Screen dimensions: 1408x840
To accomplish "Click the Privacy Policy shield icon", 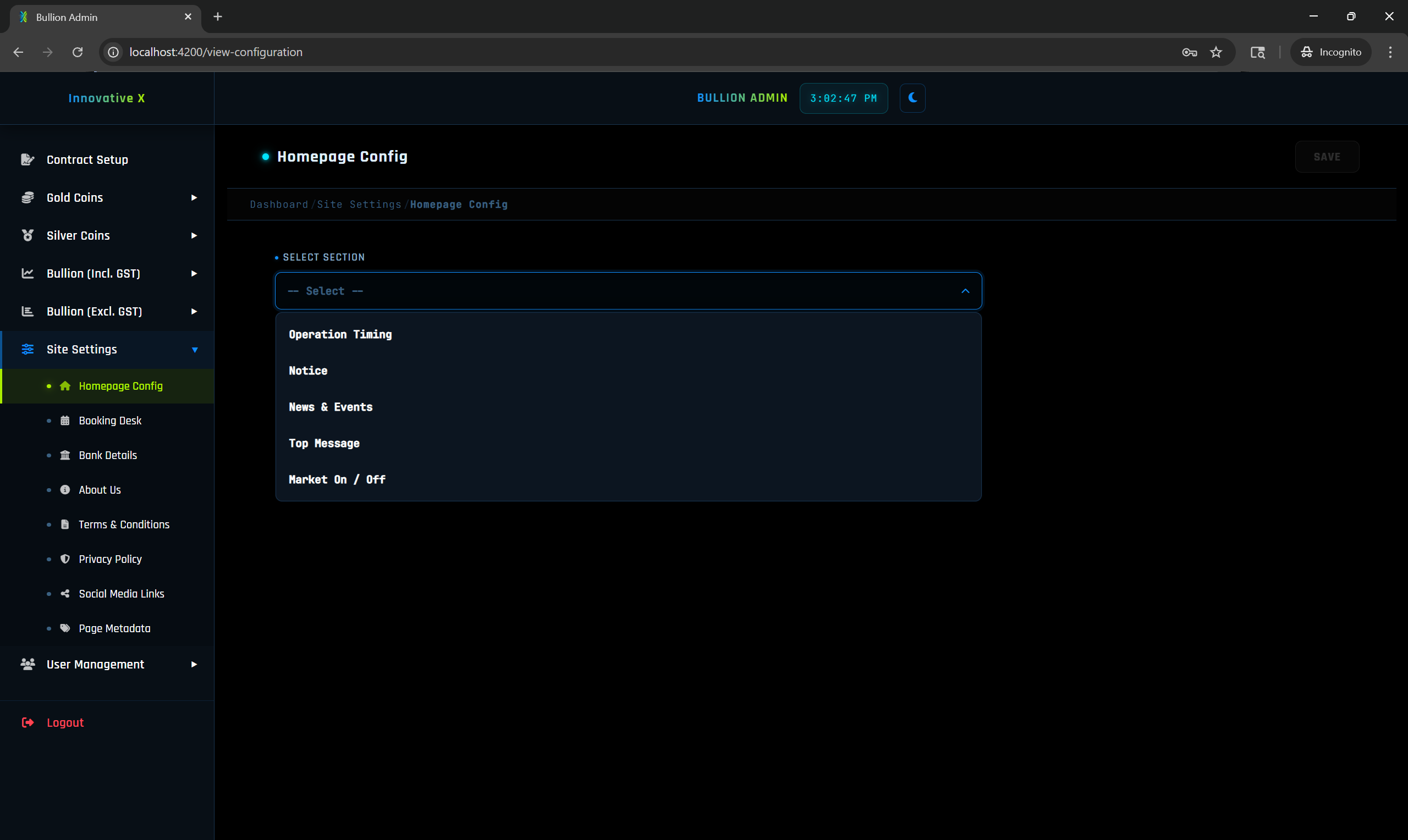I will 65,559.
